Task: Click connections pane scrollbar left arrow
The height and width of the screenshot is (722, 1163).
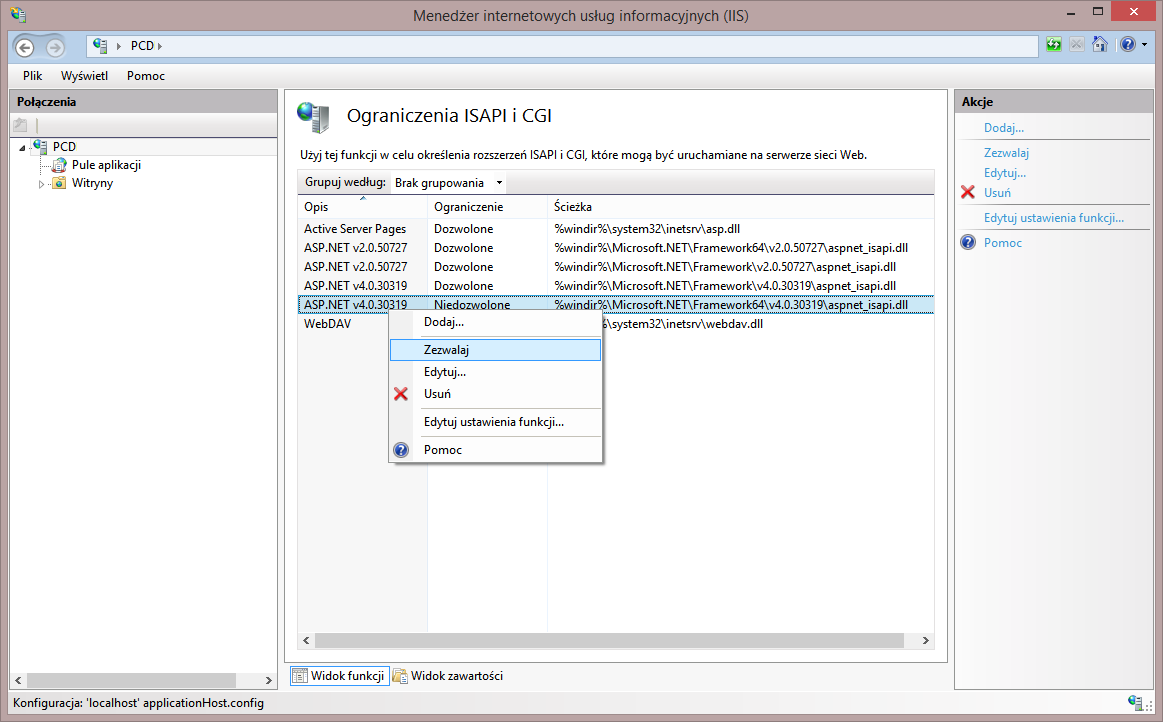Action: pyautogui.click(x=19, y=680)
